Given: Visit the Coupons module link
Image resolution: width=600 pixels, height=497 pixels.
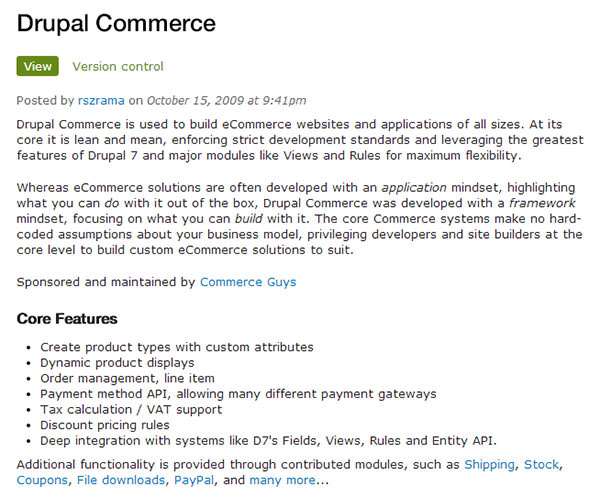Looking at the screenshot, I should click(42, 480).
